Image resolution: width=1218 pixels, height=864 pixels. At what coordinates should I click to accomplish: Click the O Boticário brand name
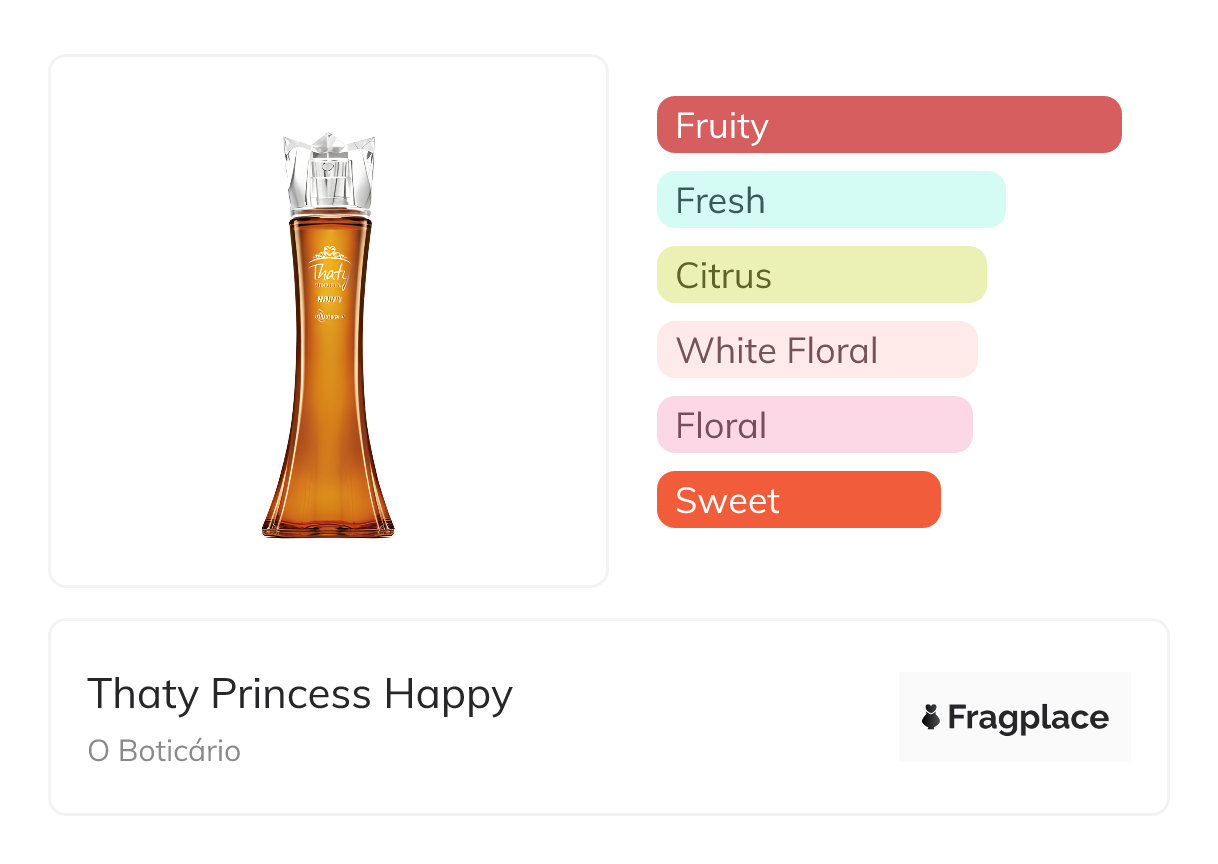(x=164, y=751)
